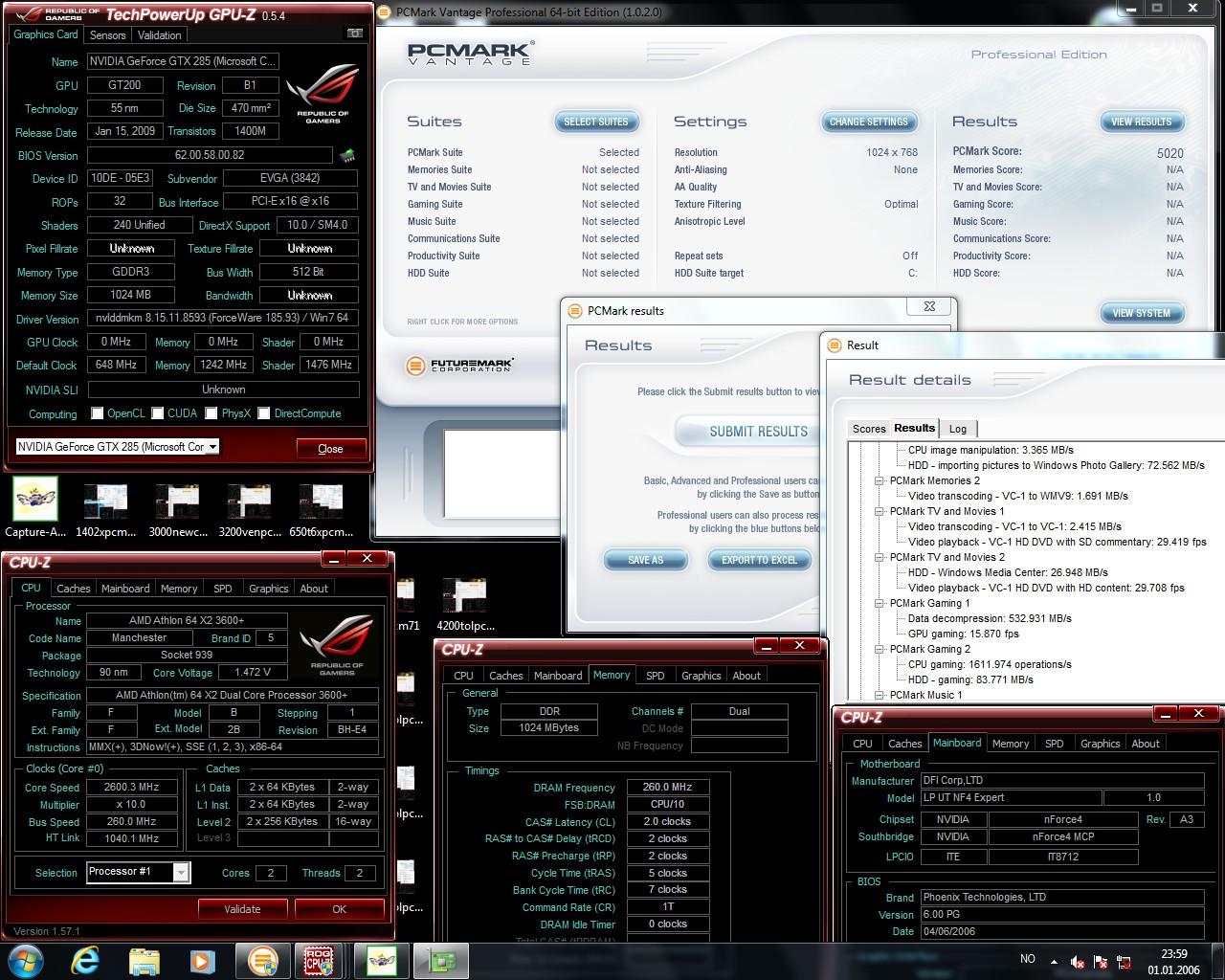Enable the CUDA checkbox in GPU-Z
Image resolution: width=1225 pixels, height=980 pixels.
(157, 413)
